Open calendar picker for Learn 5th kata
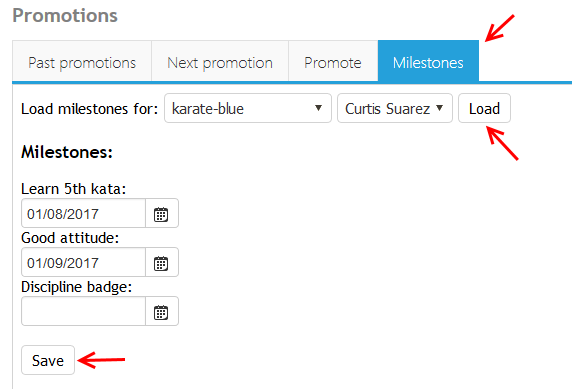572x389 pixels. (x=162, y=214)
